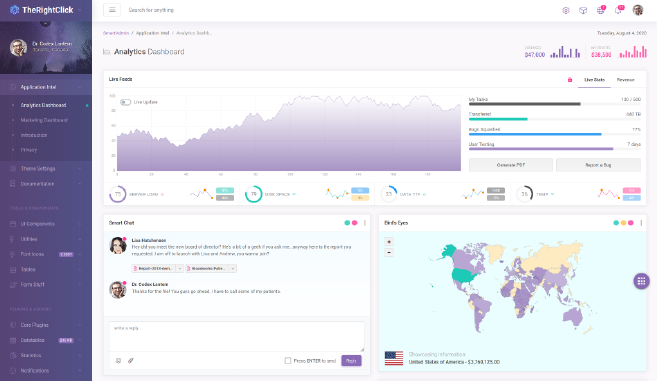
Task: Click Dr. Codex Lantern sidebar profile name
Action: pyautogui.click(x=52, y=44)
